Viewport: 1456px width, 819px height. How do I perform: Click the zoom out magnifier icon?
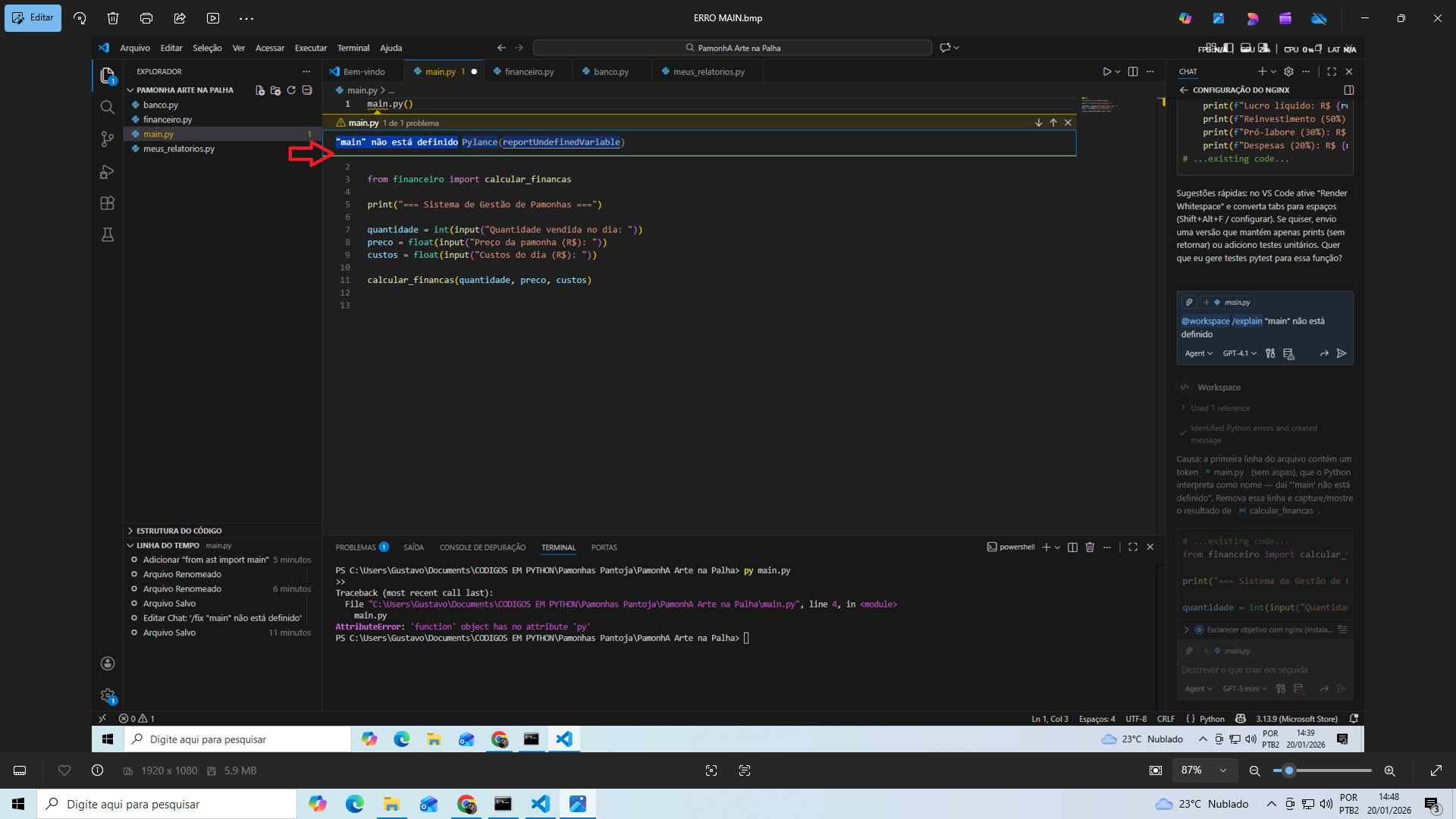[1255, 770]
